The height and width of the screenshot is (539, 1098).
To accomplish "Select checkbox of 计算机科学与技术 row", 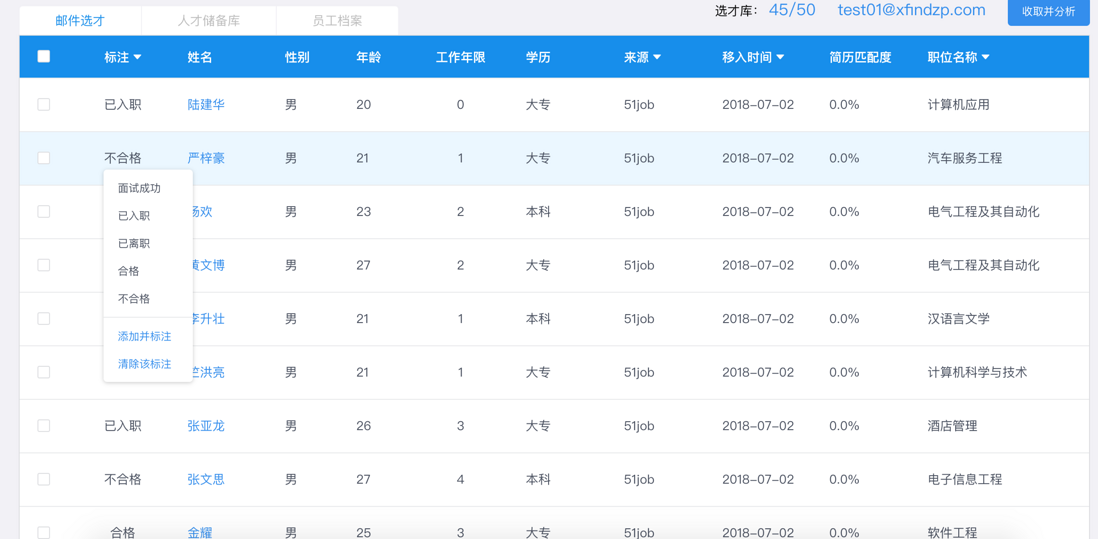I will click(x=43, y=372).
